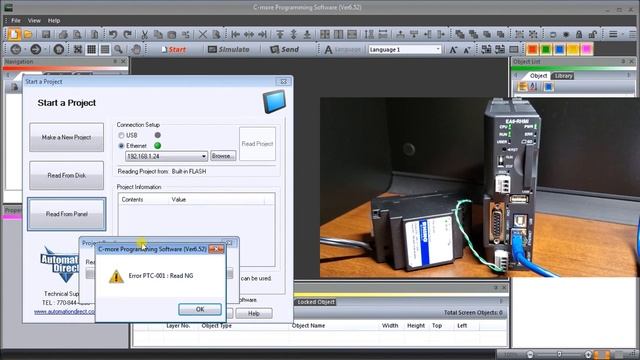This screenshot has width=640, height=360.
Task: Pick the red color swatch
Action: coord(532,49)
